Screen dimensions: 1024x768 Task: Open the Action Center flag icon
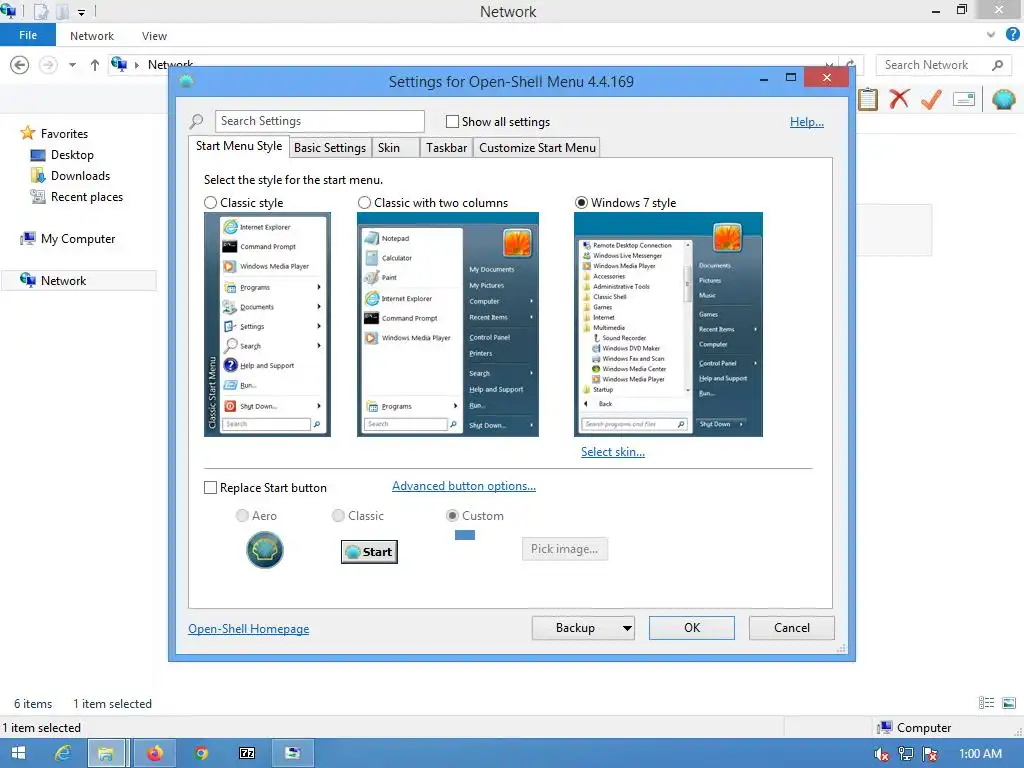click(930, 754)
